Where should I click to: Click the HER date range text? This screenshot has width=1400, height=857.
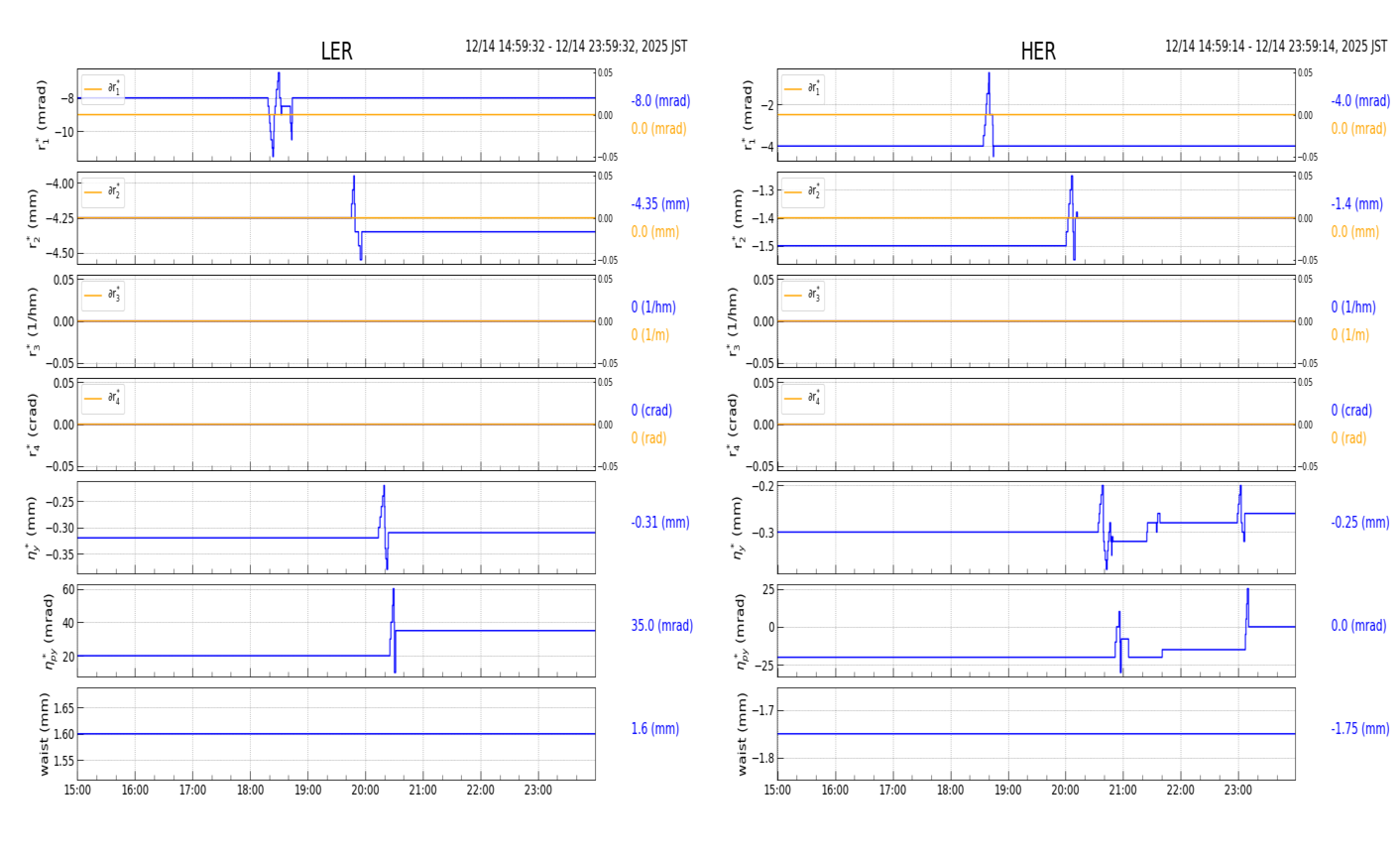coord(1275,47)
